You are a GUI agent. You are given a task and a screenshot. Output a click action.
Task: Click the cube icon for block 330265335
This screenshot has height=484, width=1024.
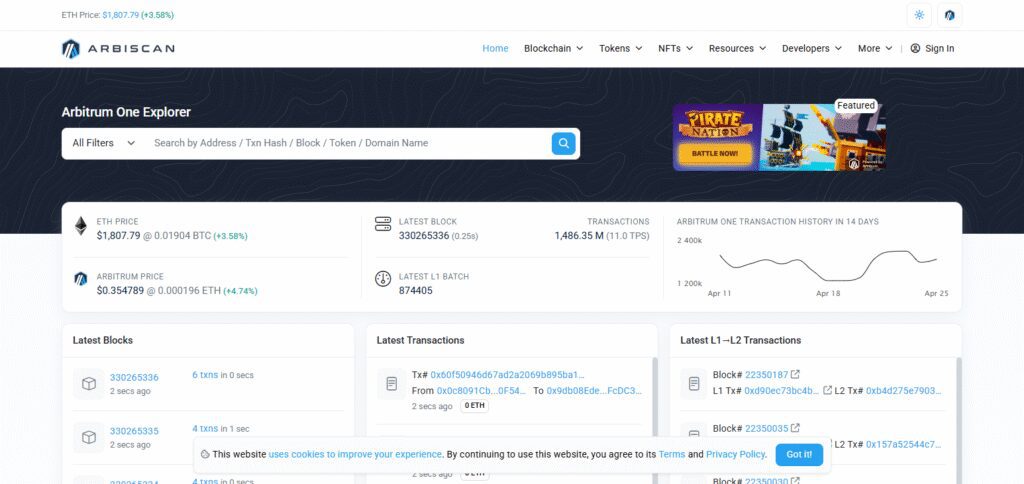[x=89, y=438]
